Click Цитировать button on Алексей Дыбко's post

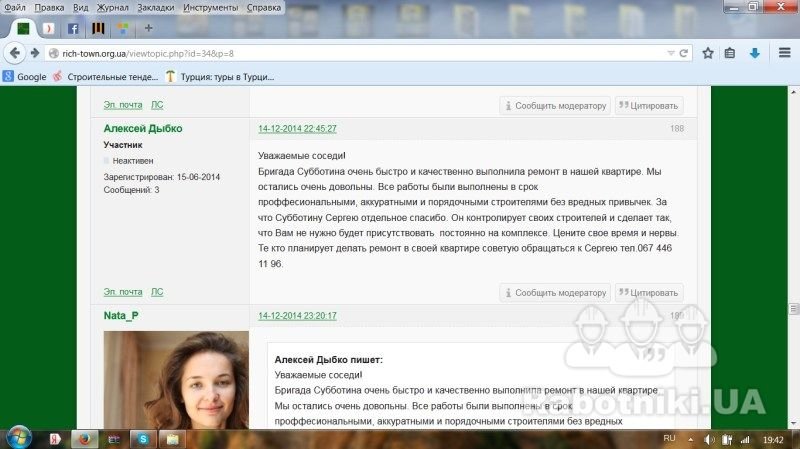(x=649, y=292)
